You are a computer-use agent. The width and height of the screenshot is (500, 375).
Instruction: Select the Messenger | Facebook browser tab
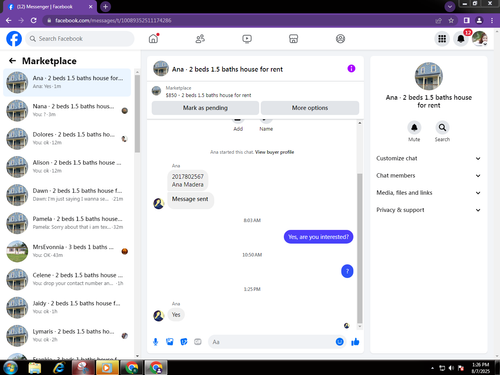coord(49,7)
